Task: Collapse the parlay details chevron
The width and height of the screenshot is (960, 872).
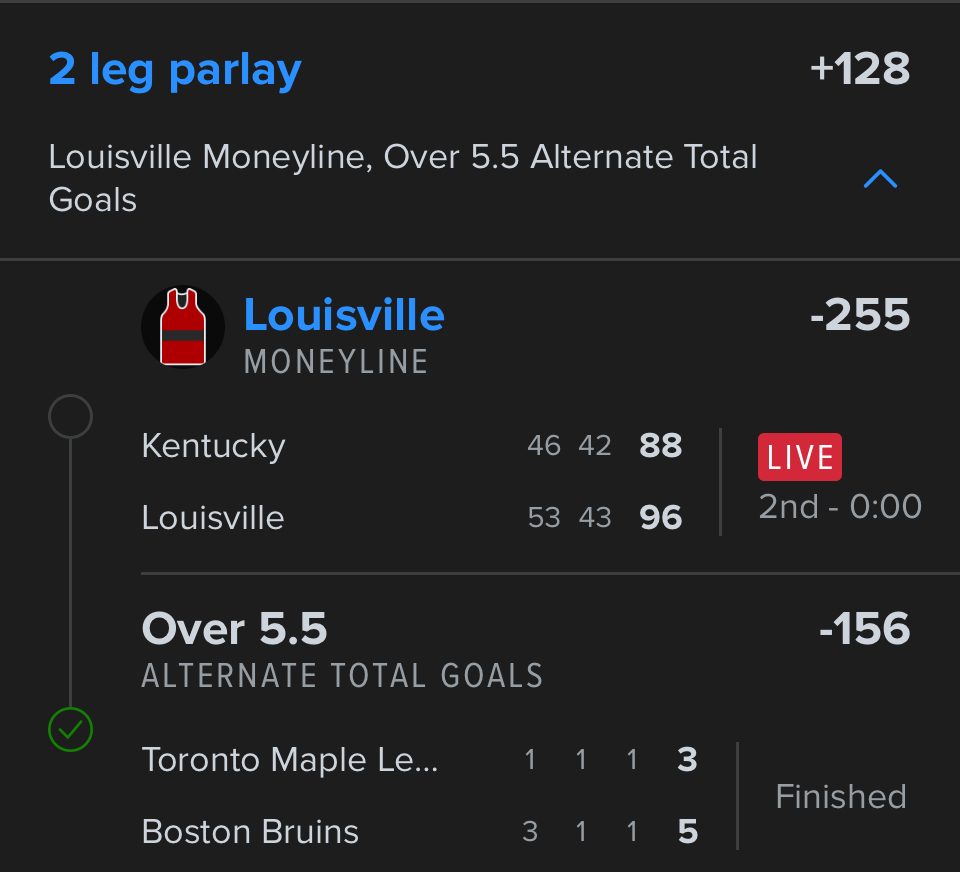Action: (880, 179)
